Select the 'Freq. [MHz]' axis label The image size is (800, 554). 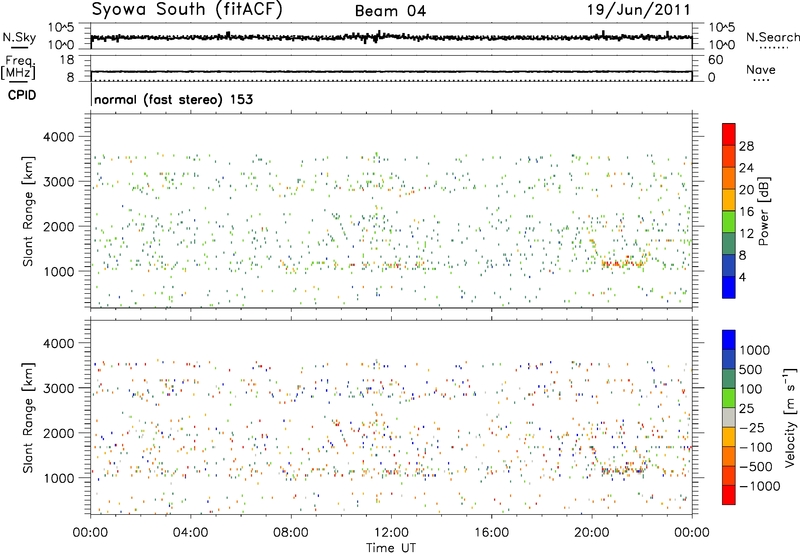point(18,68)
